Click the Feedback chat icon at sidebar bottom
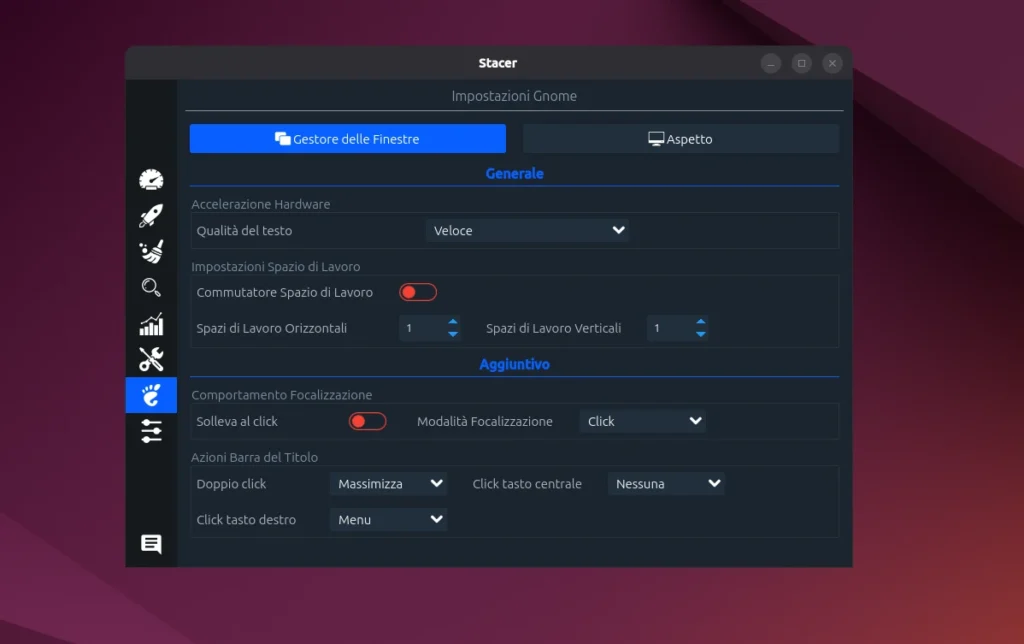Screen dimensions: 1024x644 coord(151,544)
